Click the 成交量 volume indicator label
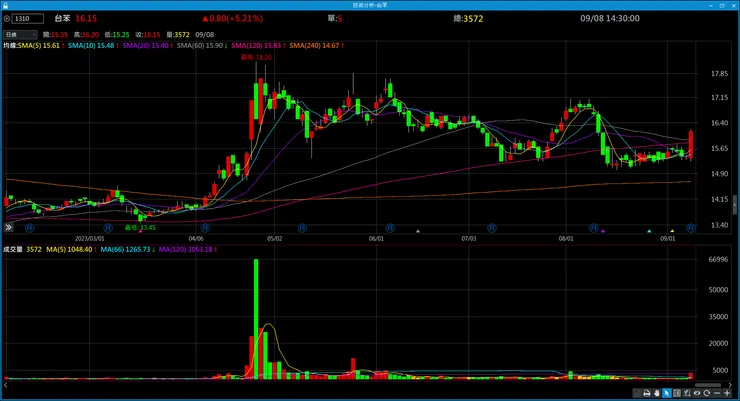740x401 pixels. [13, 249]
